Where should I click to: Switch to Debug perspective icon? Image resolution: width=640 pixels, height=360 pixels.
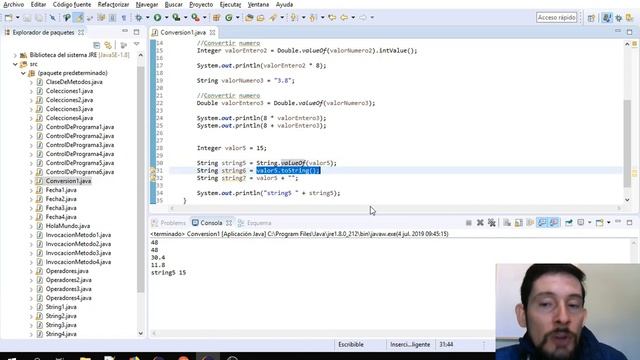pos(619,18)
